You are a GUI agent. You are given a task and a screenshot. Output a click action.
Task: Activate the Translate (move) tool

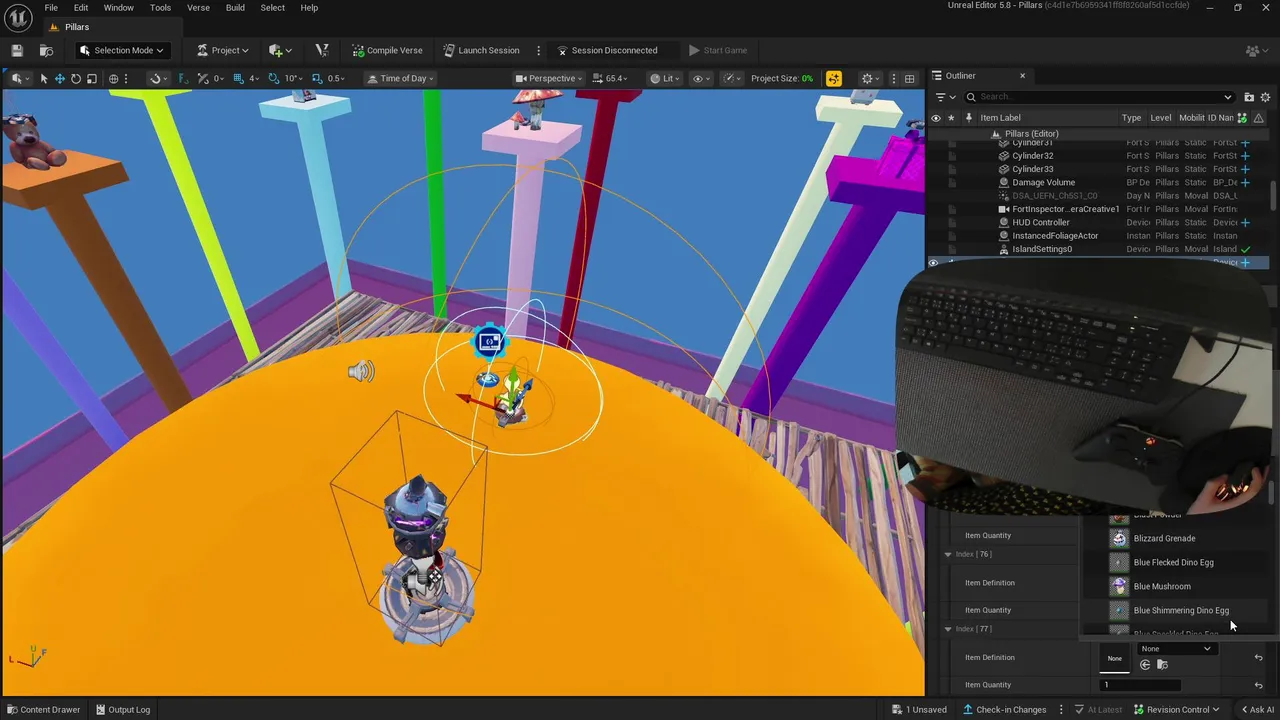point(59,78)
